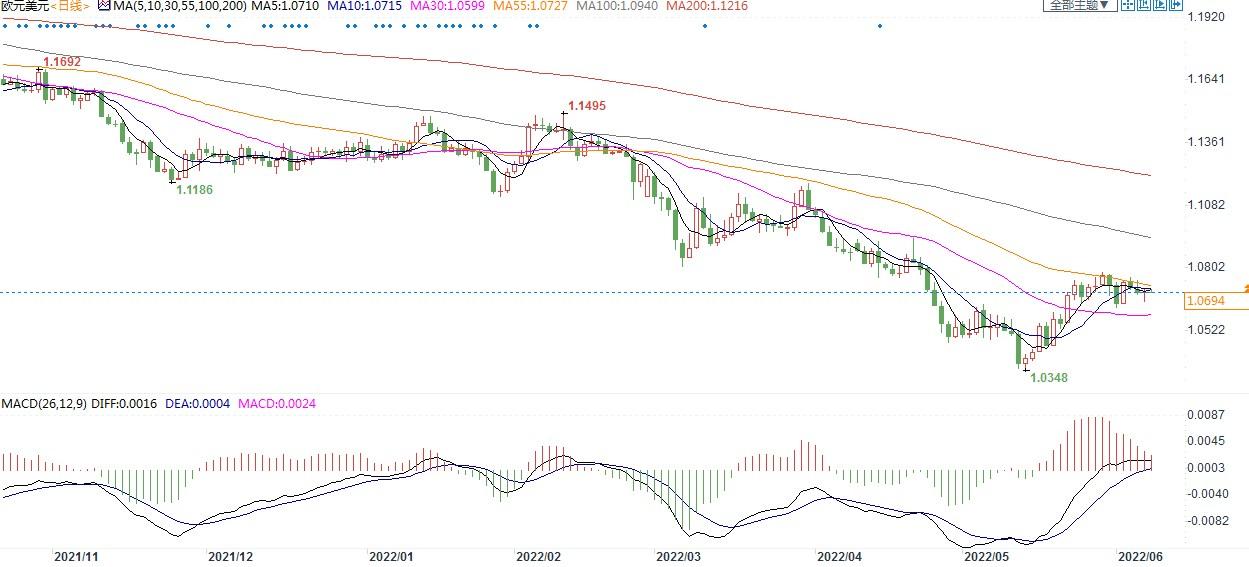Click the 1.1186 low price marker
Viewport: 1249px width, 567px height.
coord(194,189)
